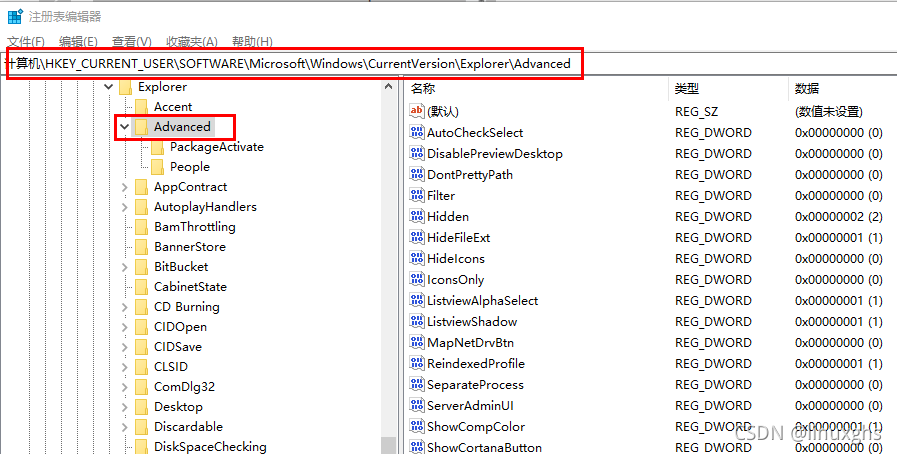Click the DWORD icon beside ListviewShadow
897x454 pixels.
click(x=417, y=321)
